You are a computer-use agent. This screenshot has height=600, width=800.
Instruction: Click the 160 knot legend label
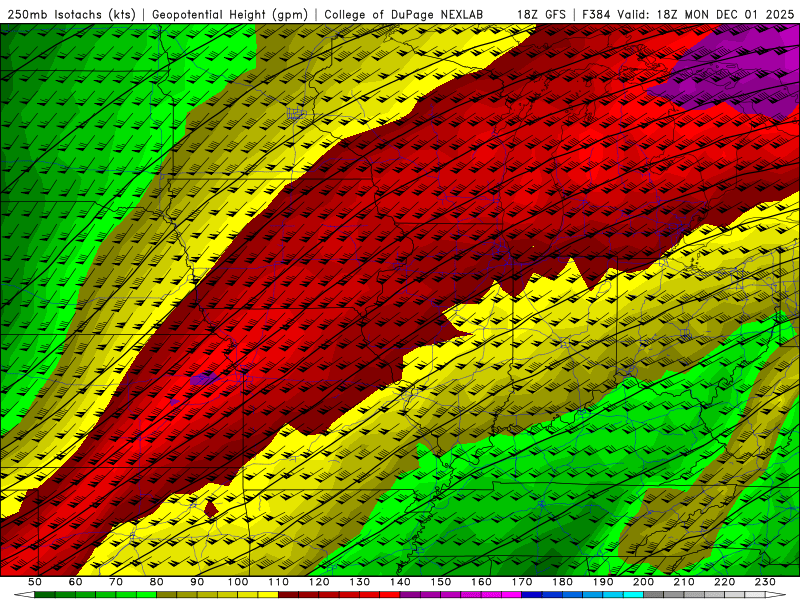click(481, 582)
